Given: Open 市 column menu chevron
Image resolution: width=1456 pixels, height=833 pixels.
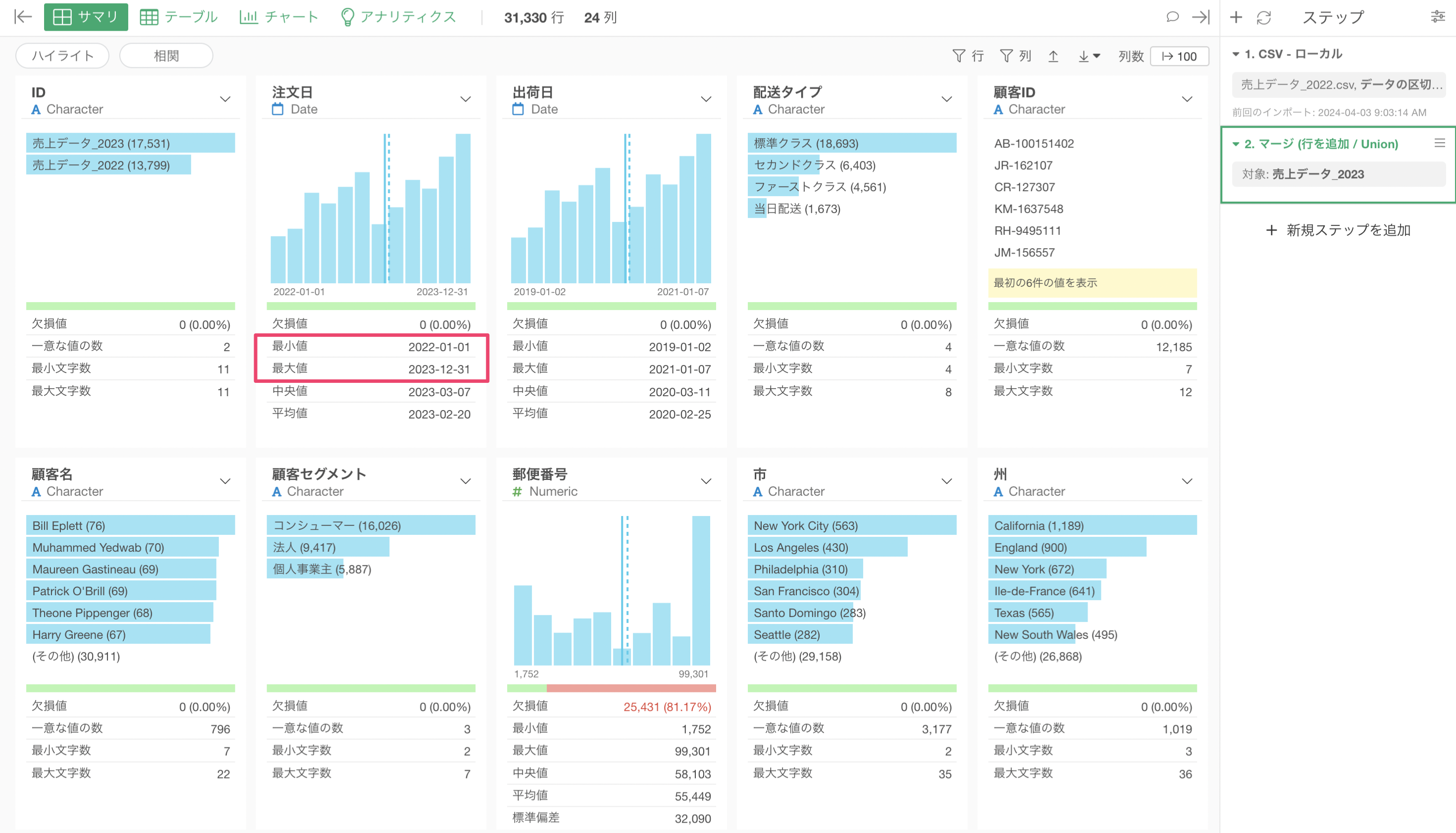Looking at the screenshot, I should (947, 481).
